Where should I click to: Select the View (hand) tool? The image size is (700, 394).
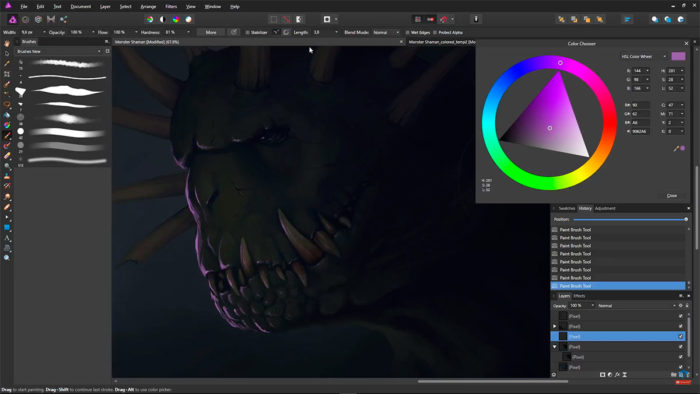coord(7,43)
